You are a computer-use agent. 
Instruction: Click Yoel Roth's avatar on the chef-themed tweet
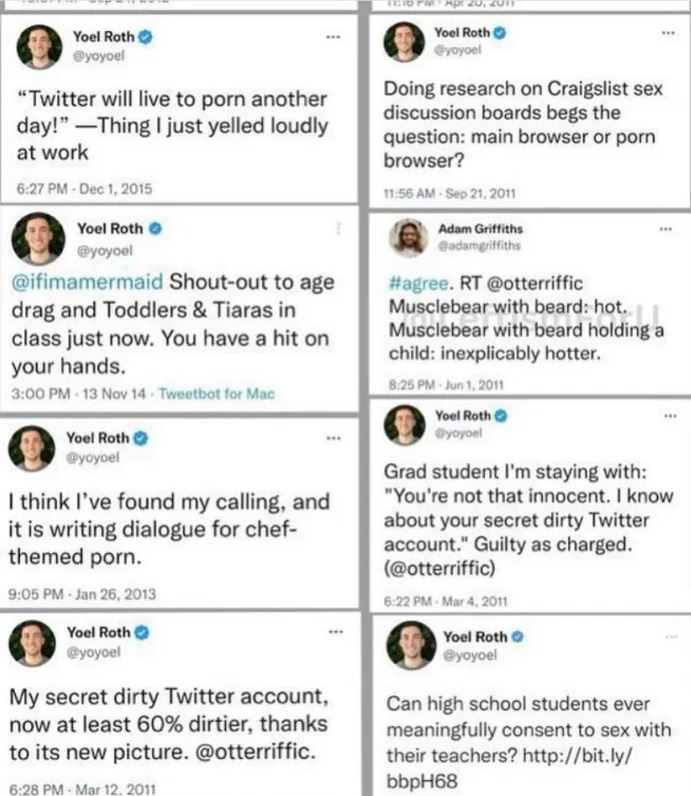(32, 447)
